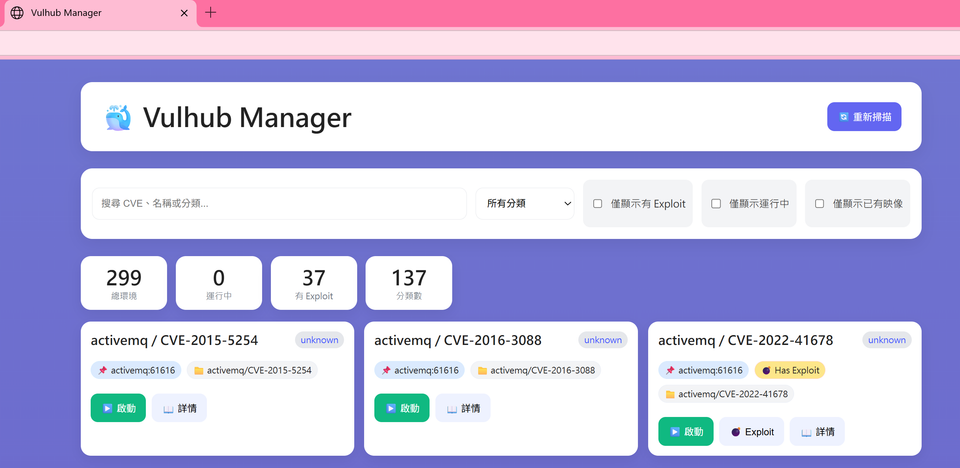Click the Has Exploit badge on CVE-2022-41678
960x468 pixels.
tap(789, 370)
